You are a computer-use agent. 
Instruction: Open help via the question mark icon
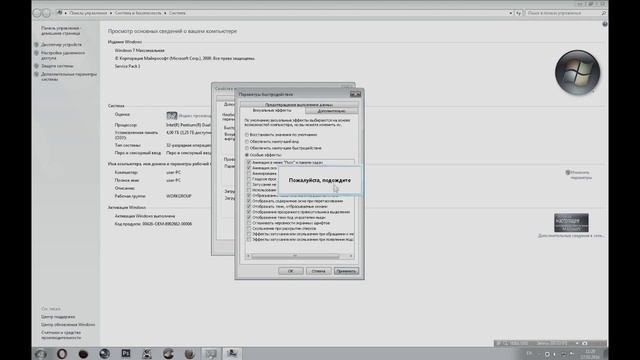tap(605, 24)
